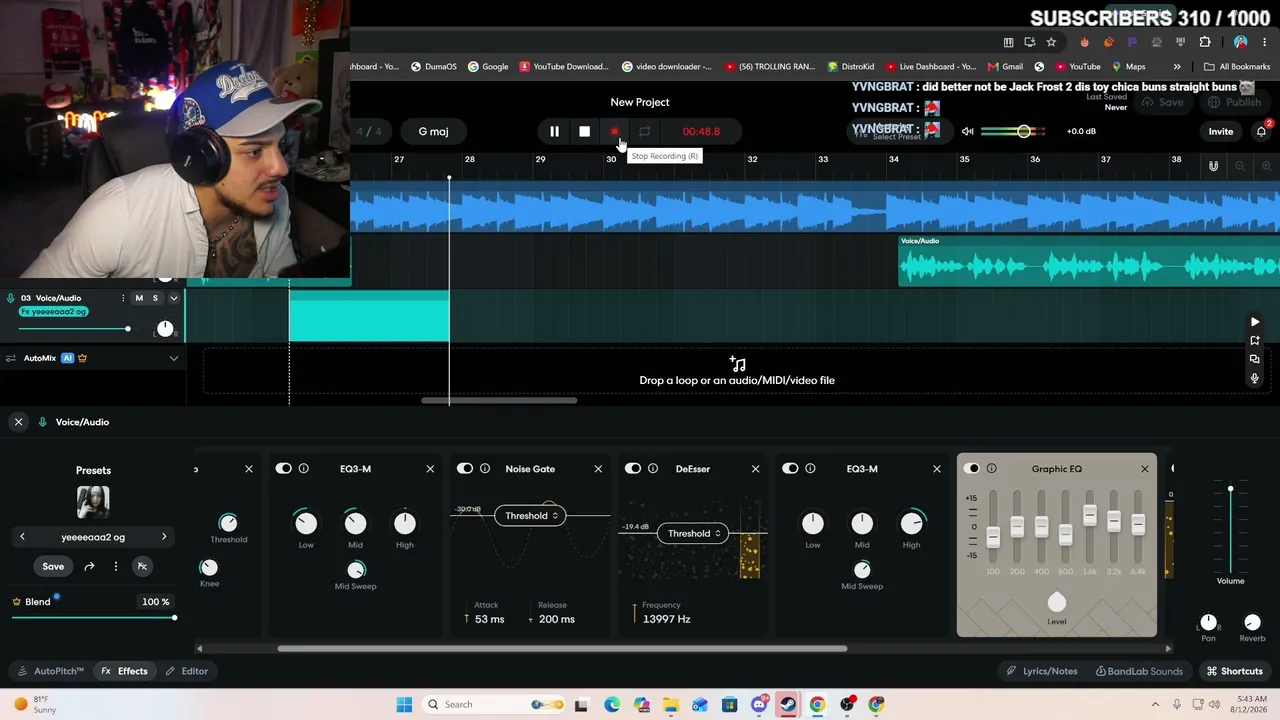
Task: Open the notifications bell
Action: pyautogui.click(x=1261, y=131)
